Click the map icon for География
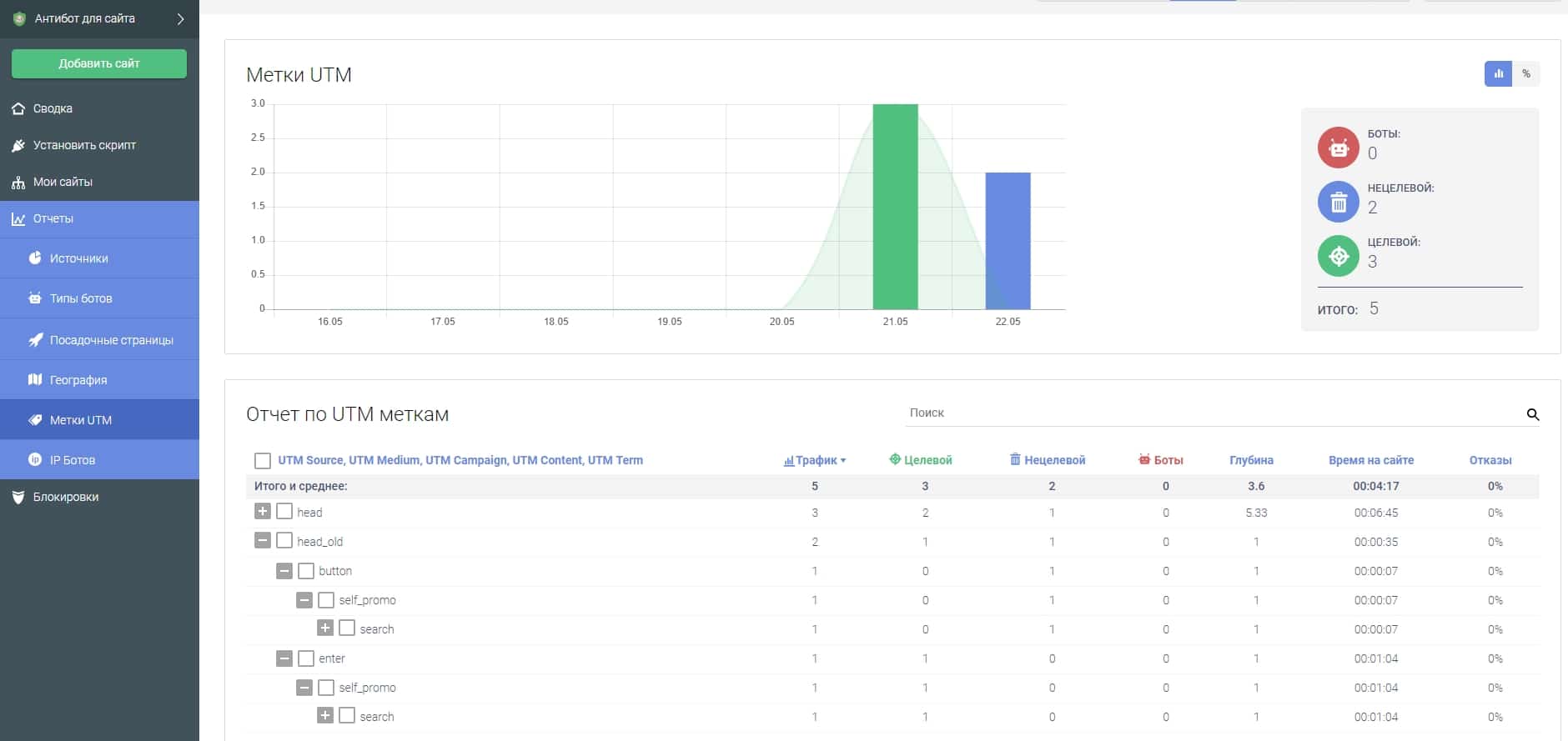1568x741 pixels. click(x=35, y=380)
